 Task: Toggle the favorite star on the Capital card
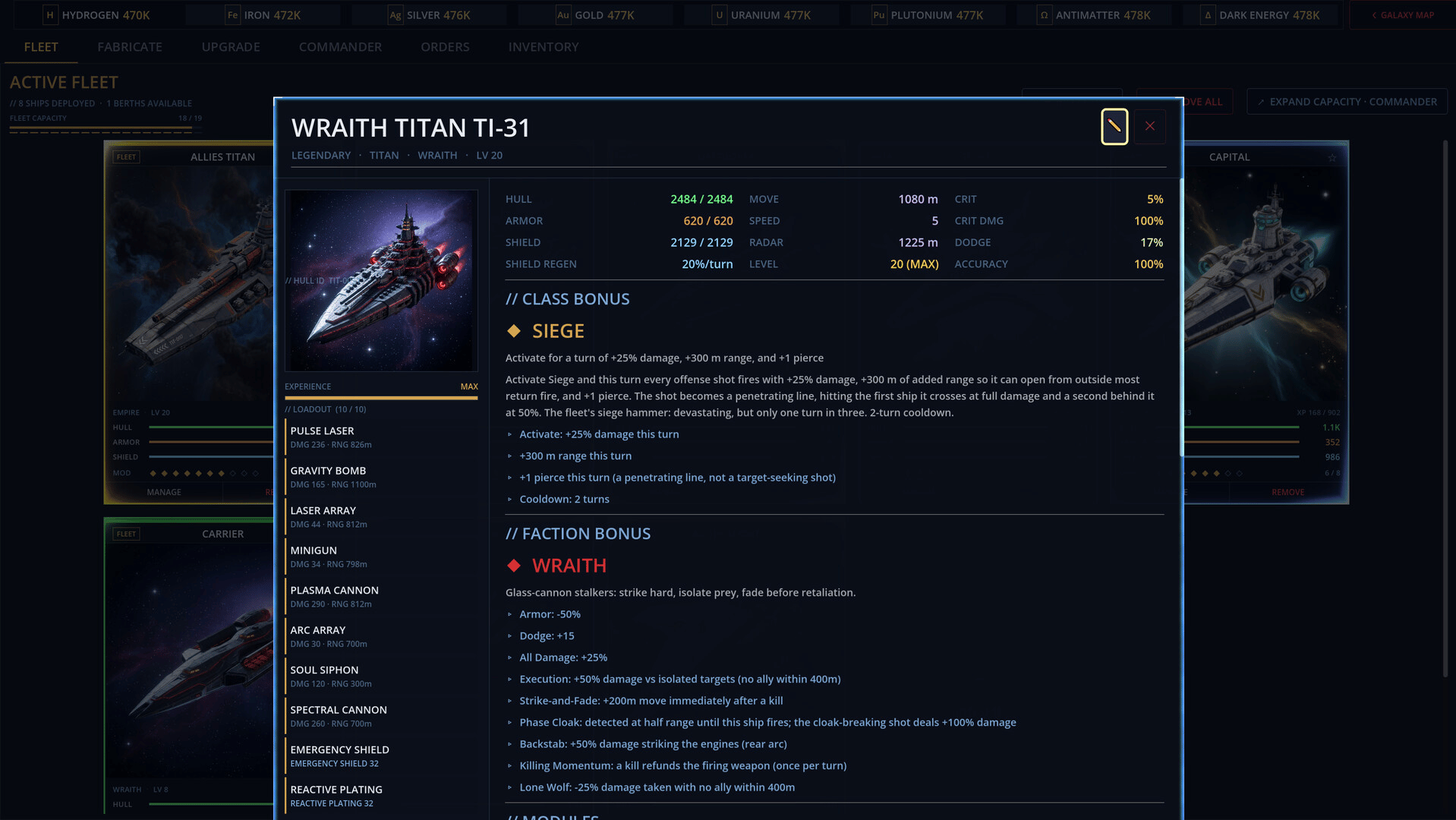1332,157
